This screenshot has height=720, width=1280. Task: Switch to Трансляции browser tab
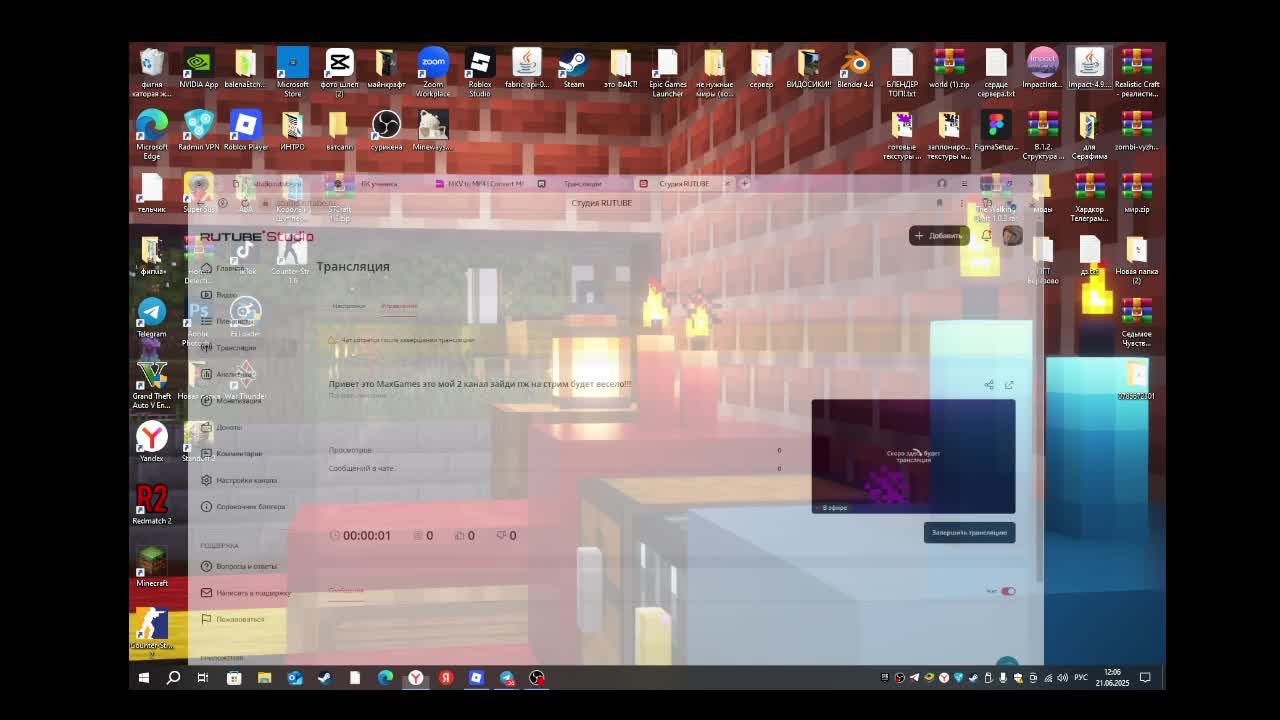point(583,184)
